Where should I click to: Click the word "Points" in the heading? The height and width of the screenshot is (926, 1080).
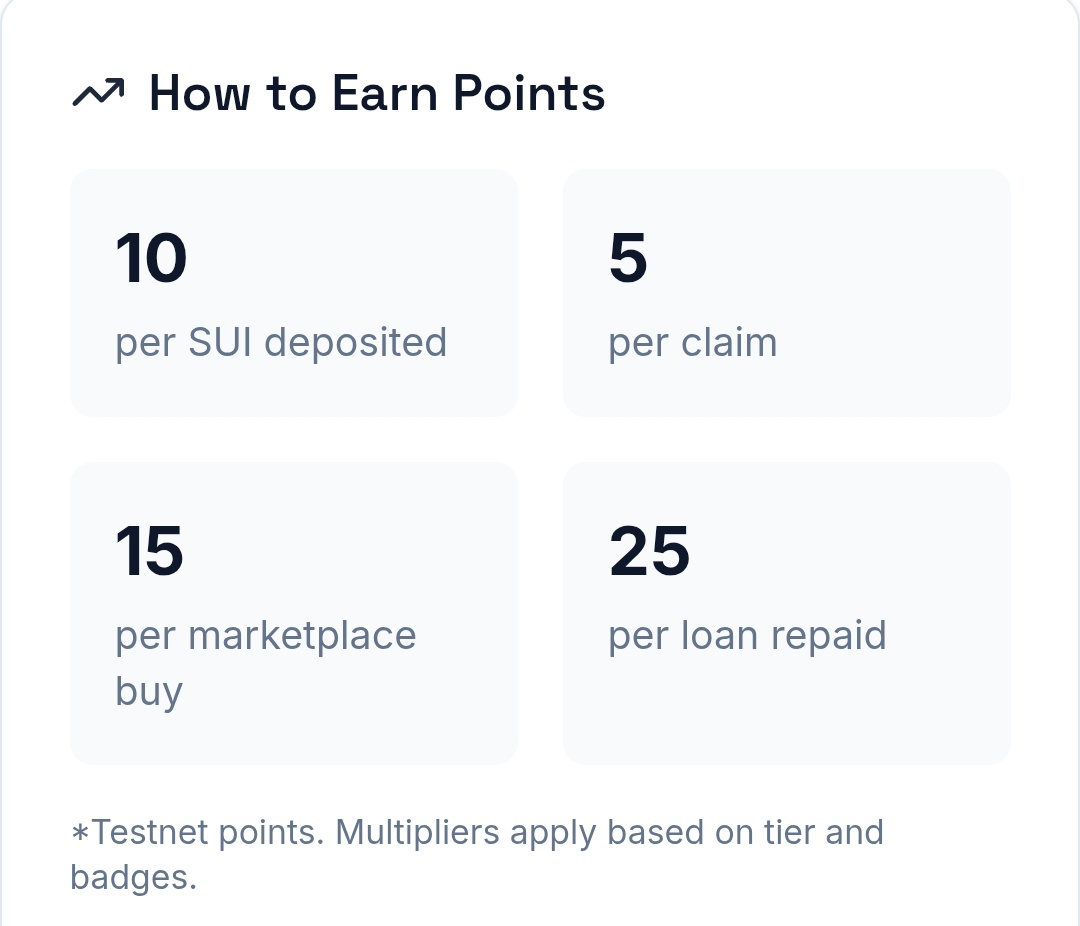[529, 94]
